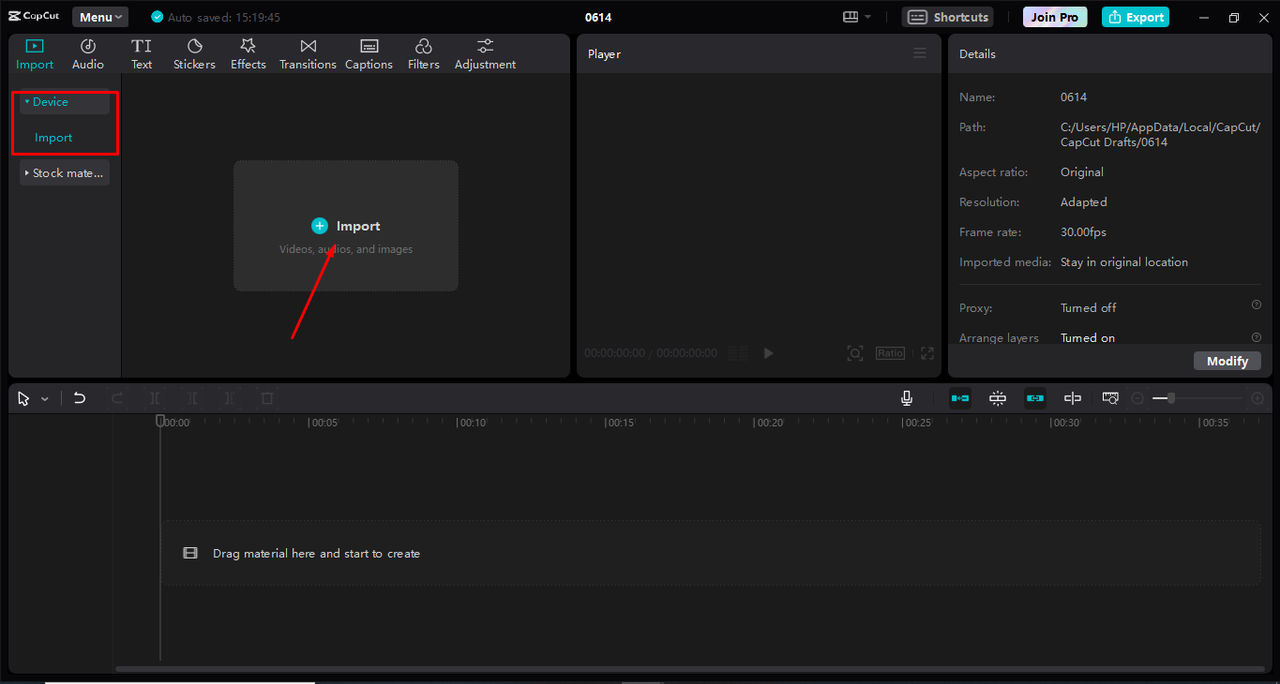
Task: Click the fullscreen icon in Player
Action: pyautogui.click(x=927, y=353)
